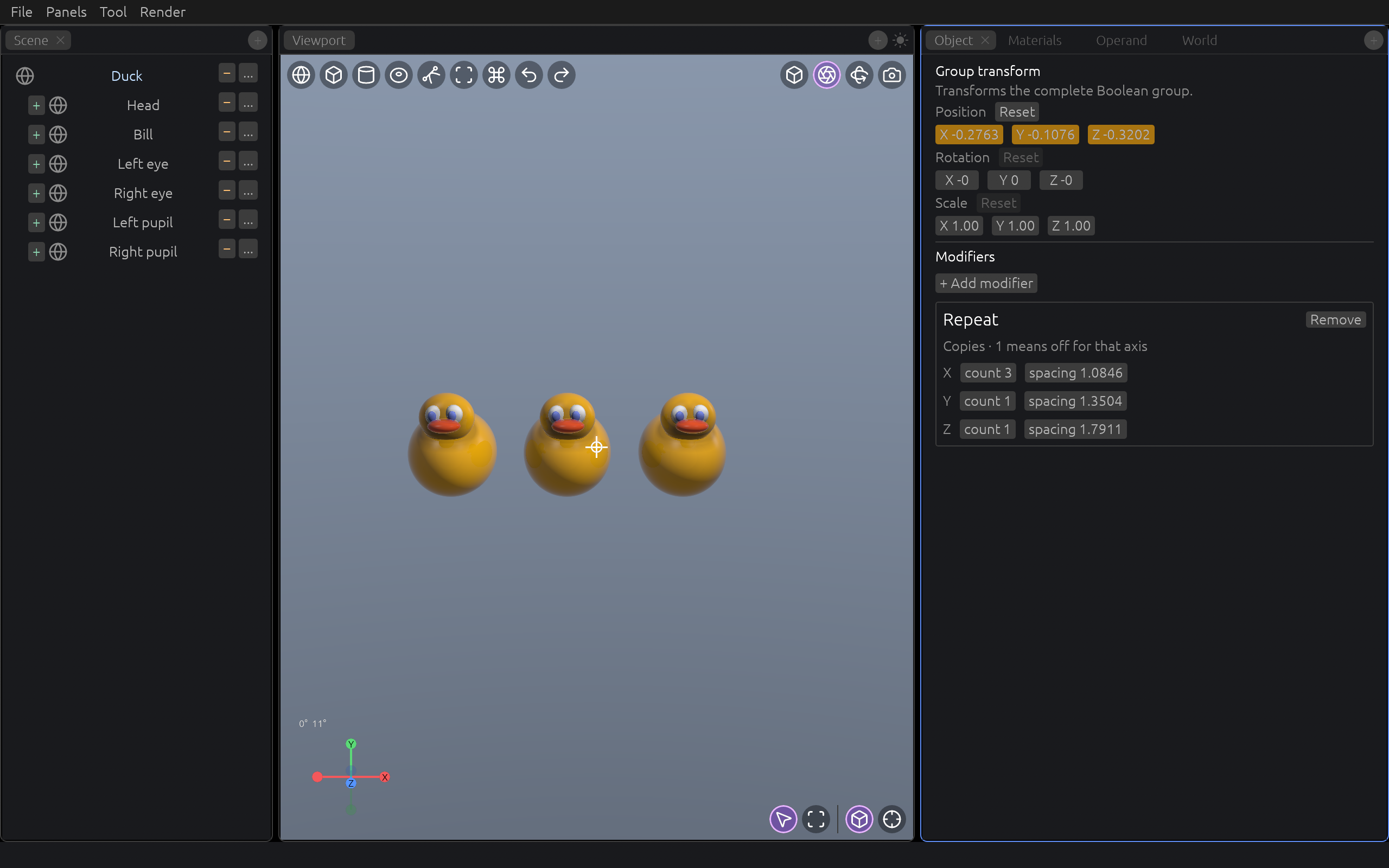The image size is (1389, 868).
Task: Remove the Repeat modifier
Action: (x=1335, y=320)
